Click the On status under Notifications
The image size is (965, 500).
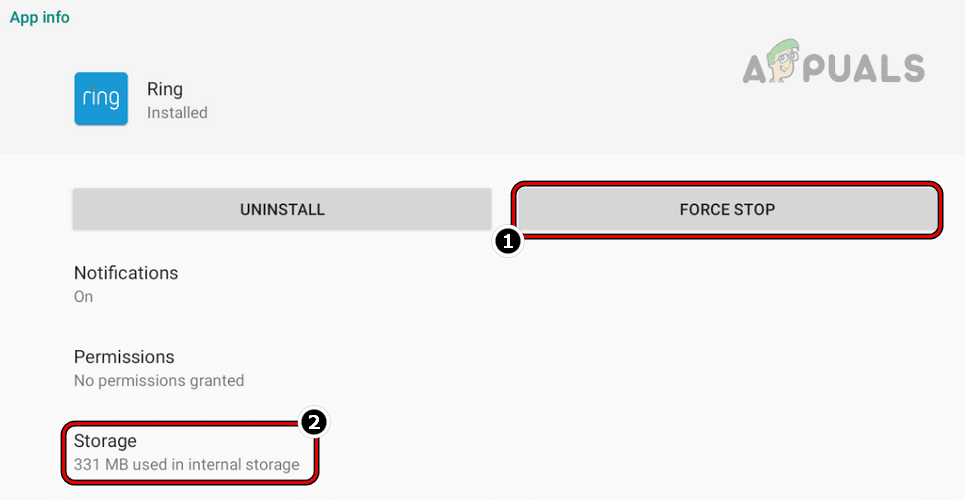[x=83, y=297]
